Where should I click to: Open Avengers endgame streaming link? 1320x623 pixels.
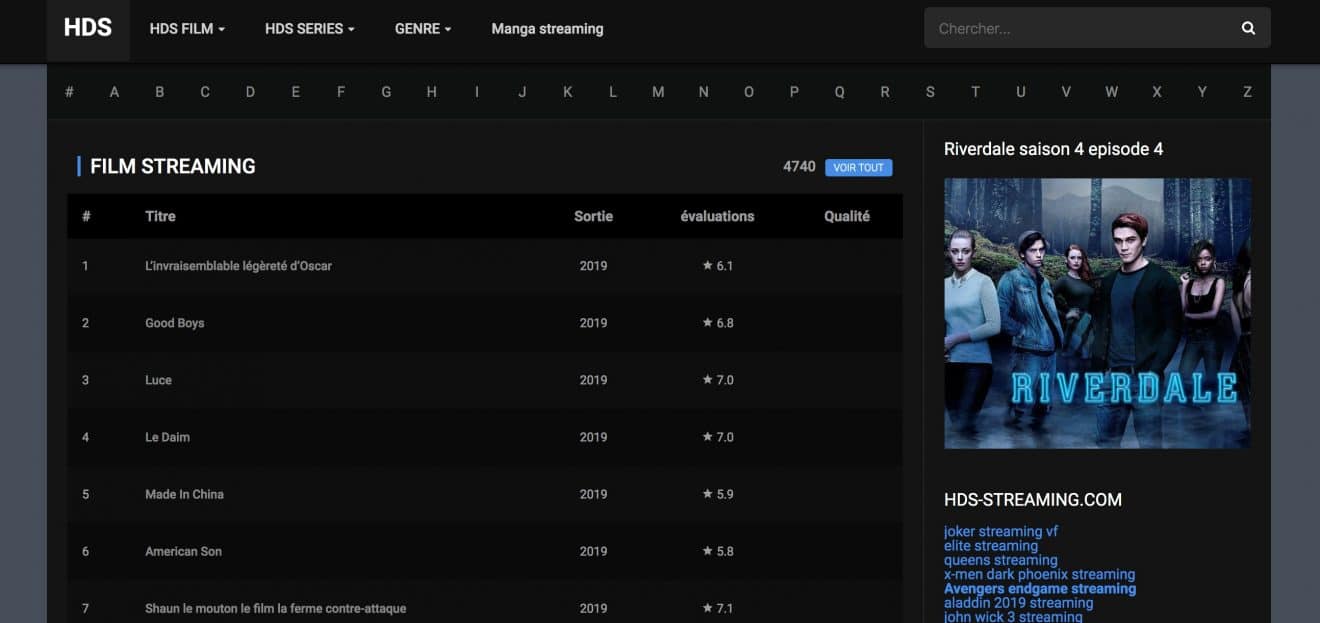(1039, 589)
